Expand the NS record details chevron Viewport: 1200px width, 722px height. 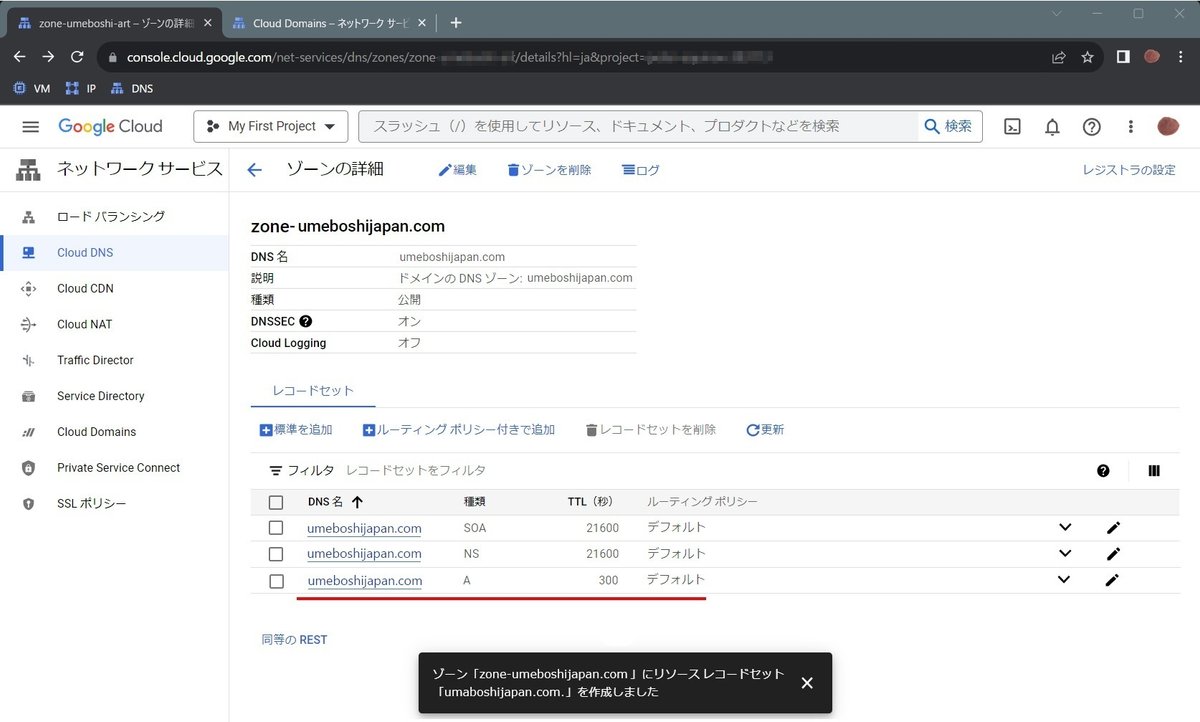pyautogui.click(x=1065, y=553)
